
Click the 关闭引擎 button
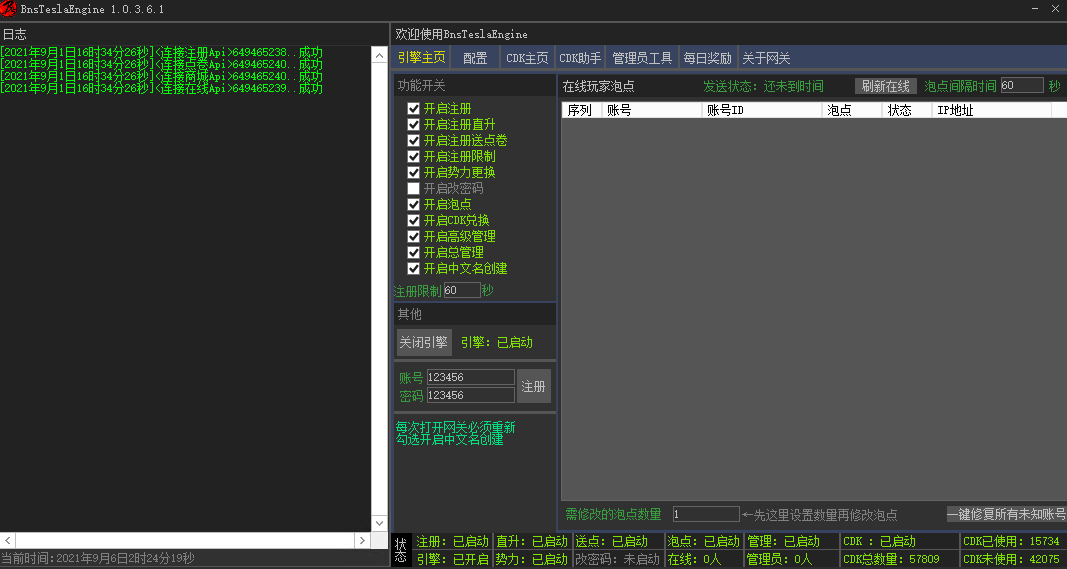(x=423, y=343)
